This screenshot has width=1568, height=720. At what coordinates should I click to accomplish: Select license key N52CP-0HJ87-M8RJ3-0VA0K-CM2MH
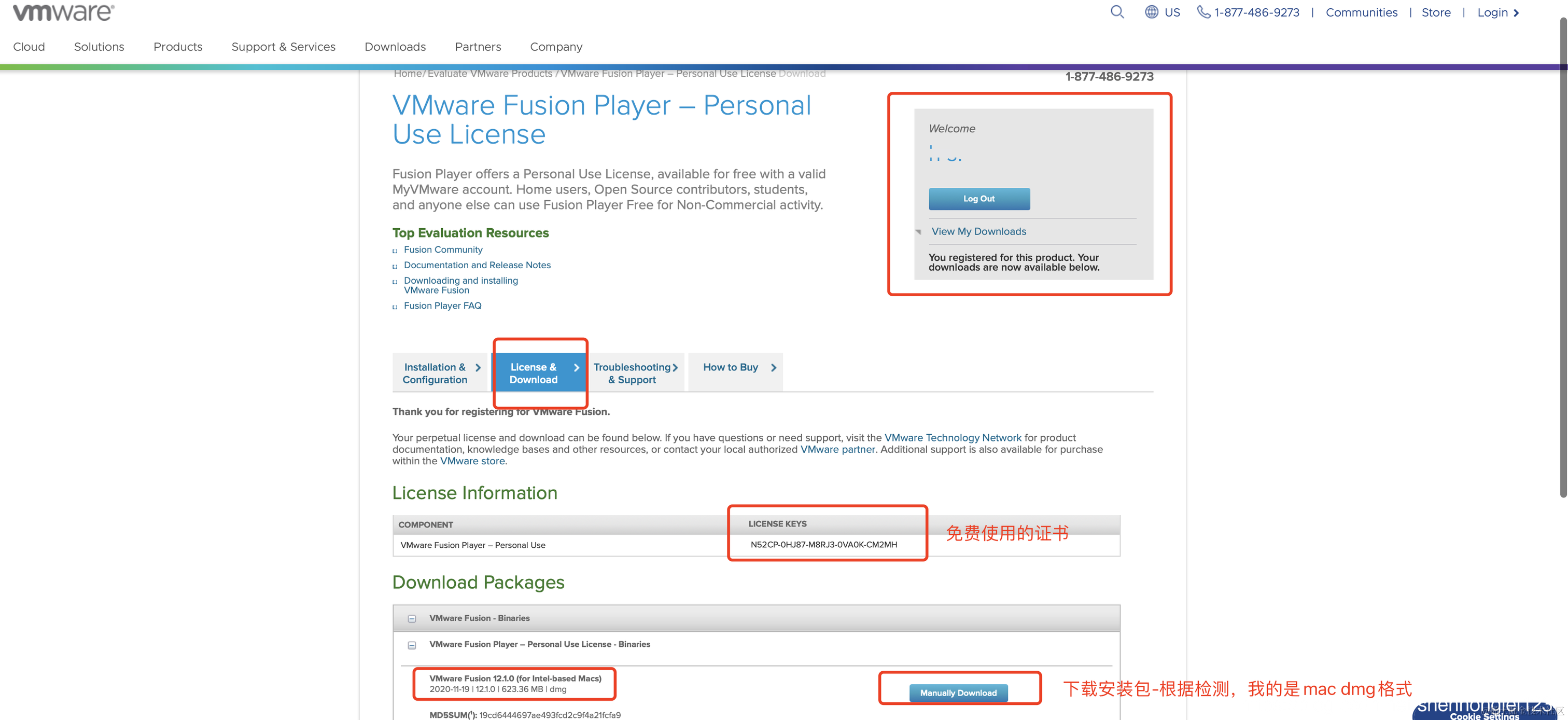(823, 545)
